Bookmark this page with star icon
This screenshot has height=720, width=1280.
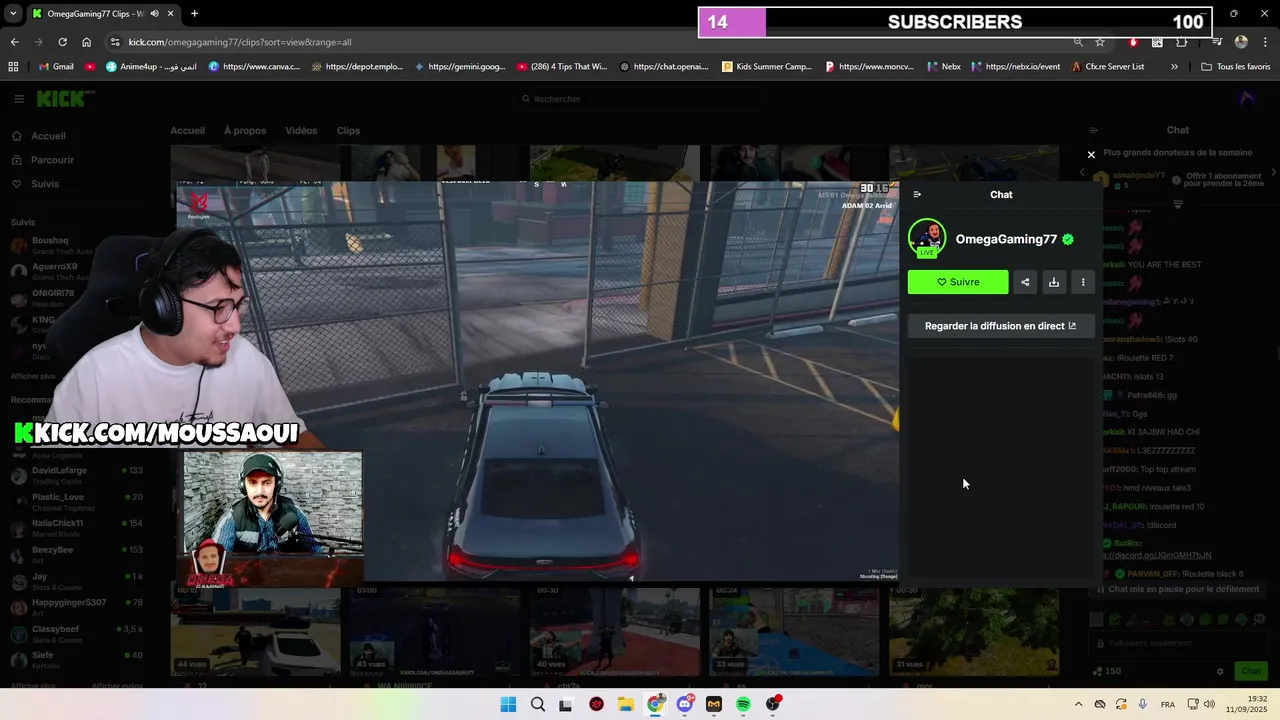[1100, 42]
